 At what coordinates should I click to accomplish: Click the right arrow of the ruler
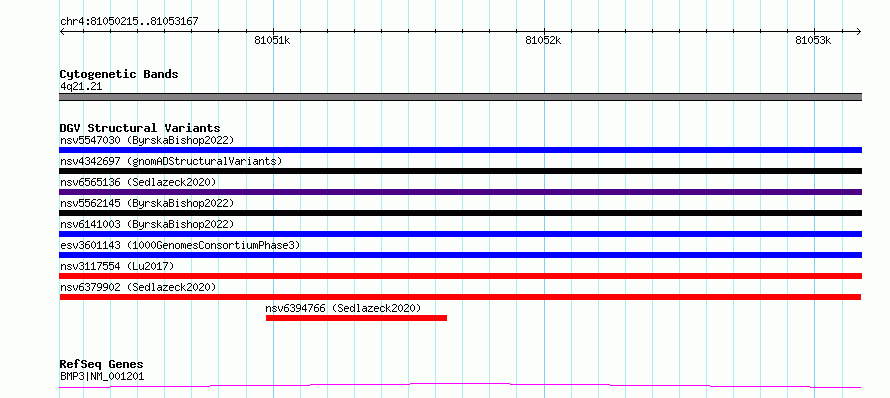(859, 31)
